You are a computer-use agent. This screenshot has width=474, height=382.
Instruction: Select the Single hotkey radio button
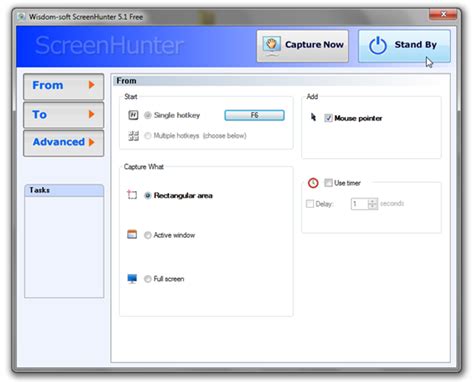click(x=148, y=115)
